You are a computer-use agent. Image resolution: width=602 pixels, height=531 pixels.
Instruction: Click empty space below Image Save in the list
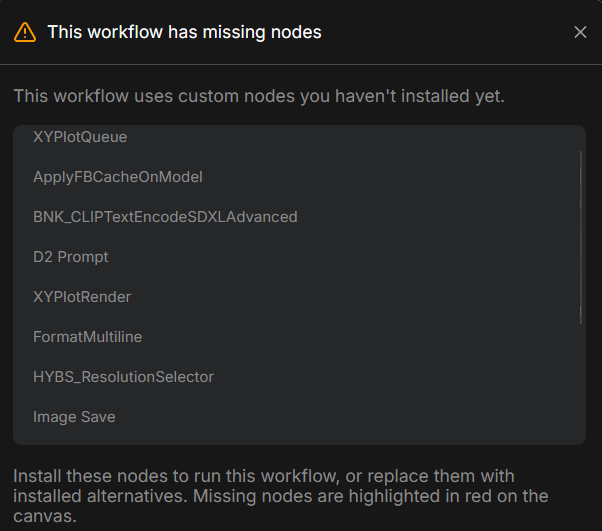pos(300,436)
